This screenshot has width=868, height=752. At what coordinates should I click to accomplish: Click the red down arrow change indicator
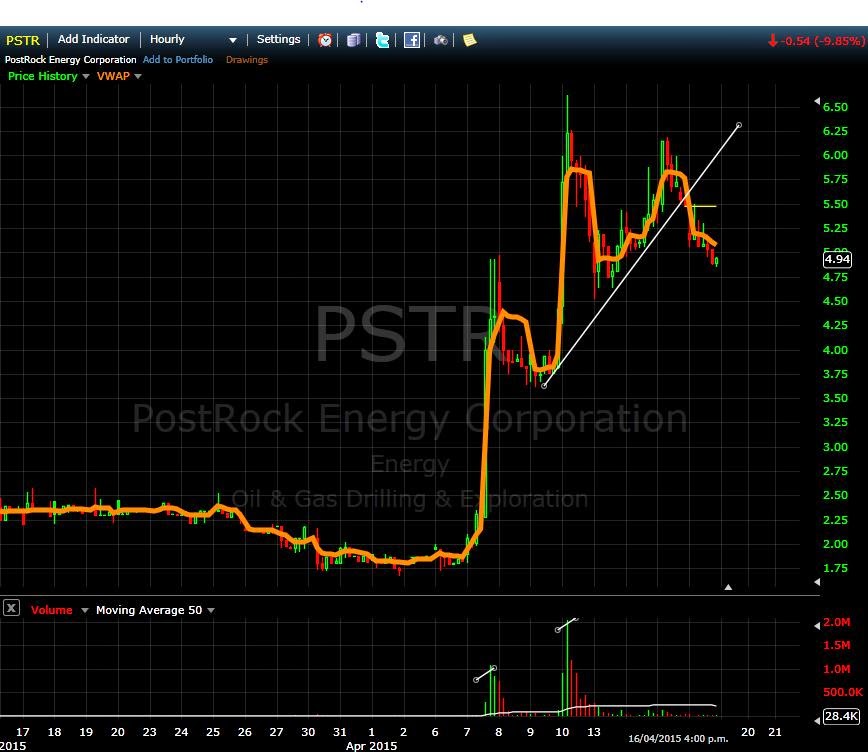point(773,41)
